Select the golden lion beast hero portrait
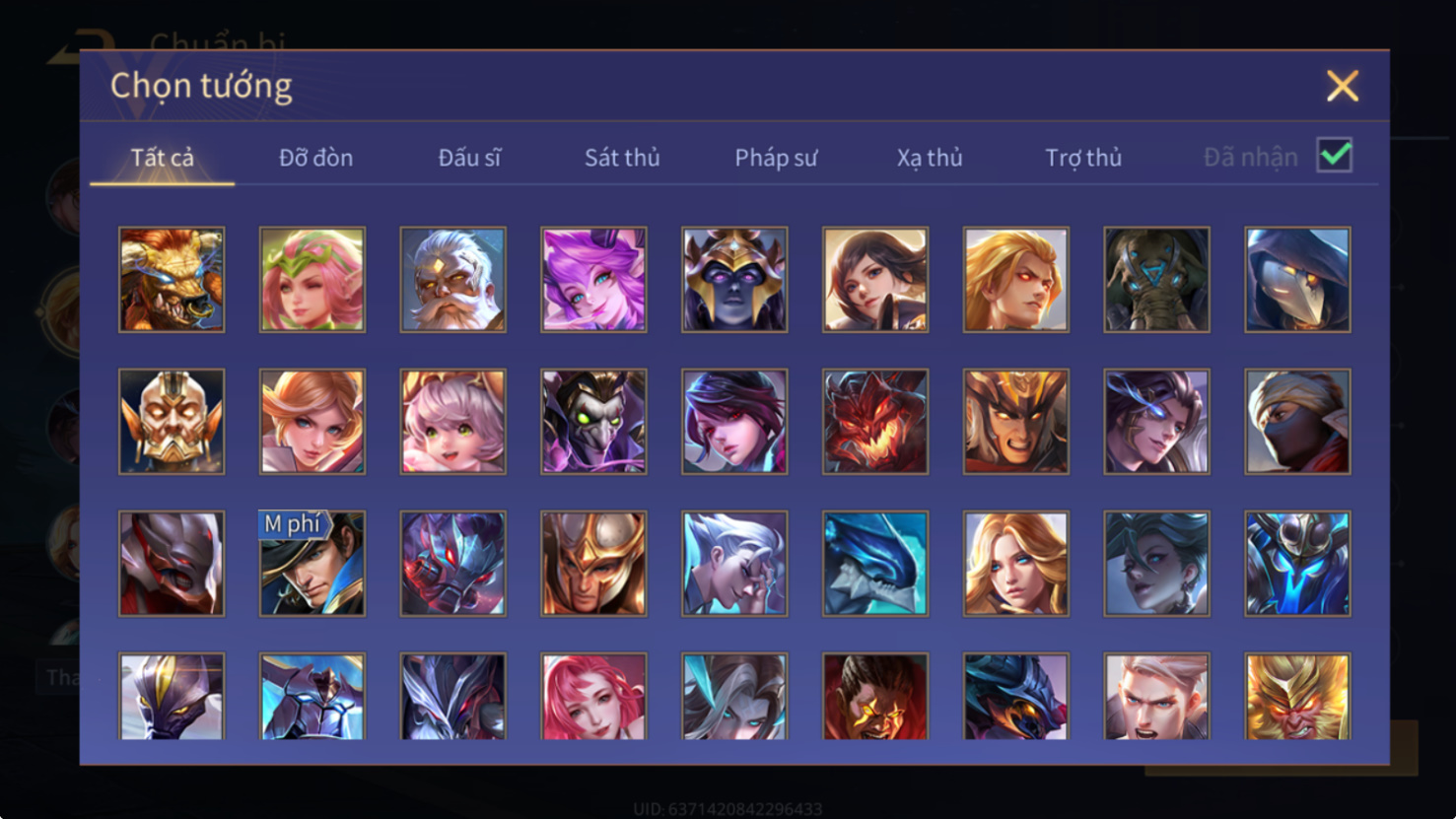The image size is (1456, 819). pyautogui.click(x=172, y=280)
